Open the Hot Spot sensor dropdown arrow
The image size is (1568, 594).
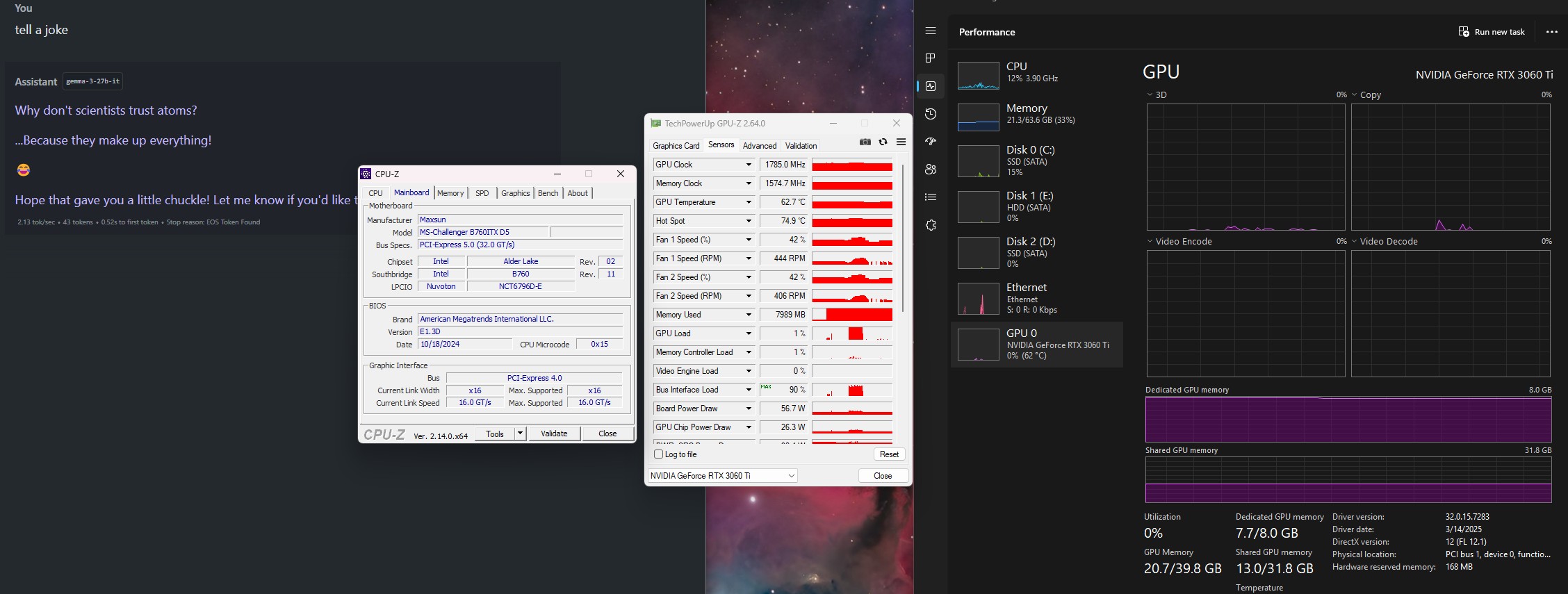(x=749, y=221)
